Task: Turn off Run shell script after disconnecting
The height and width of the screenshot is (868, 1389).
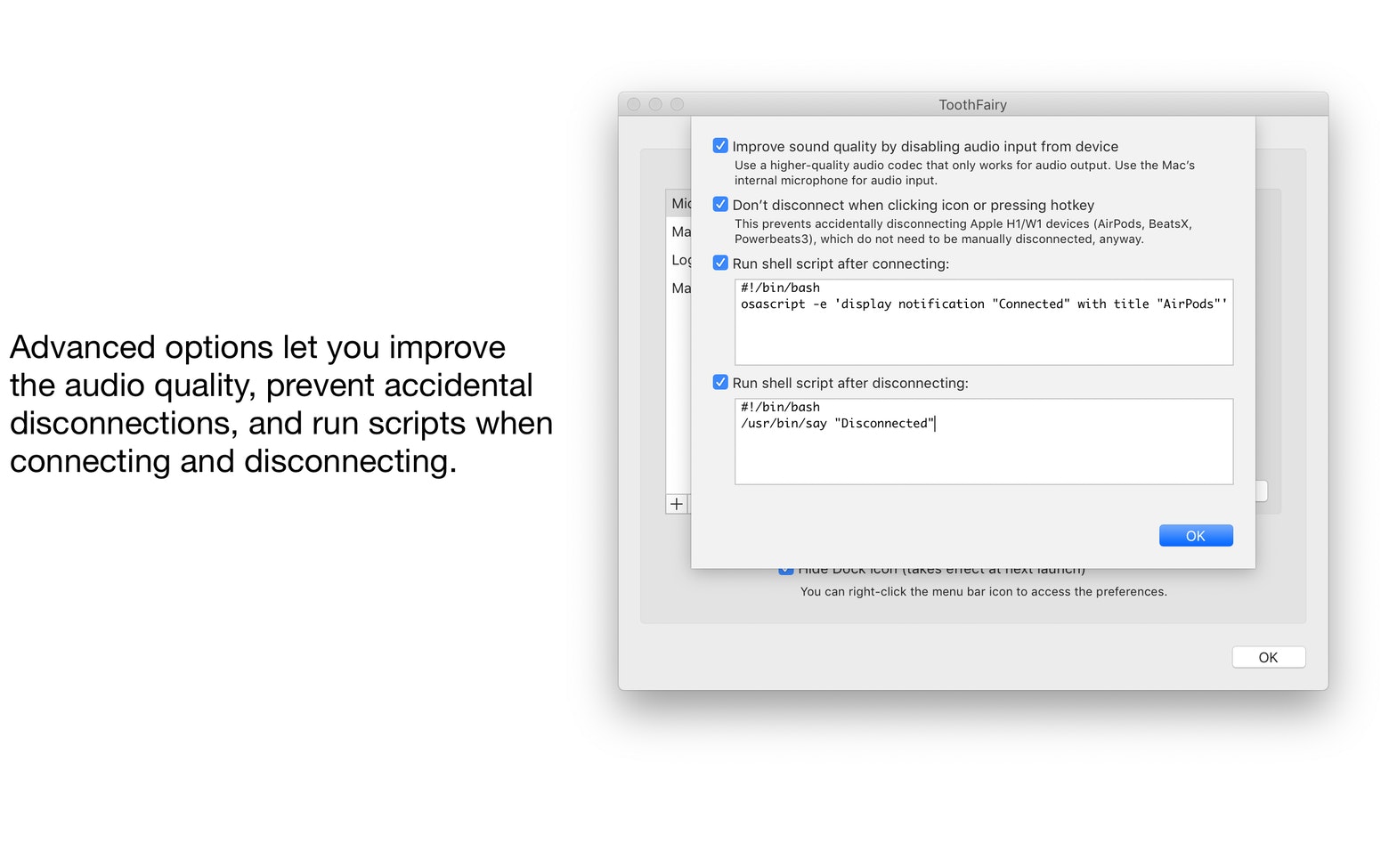Action: (x=720, y=383)
